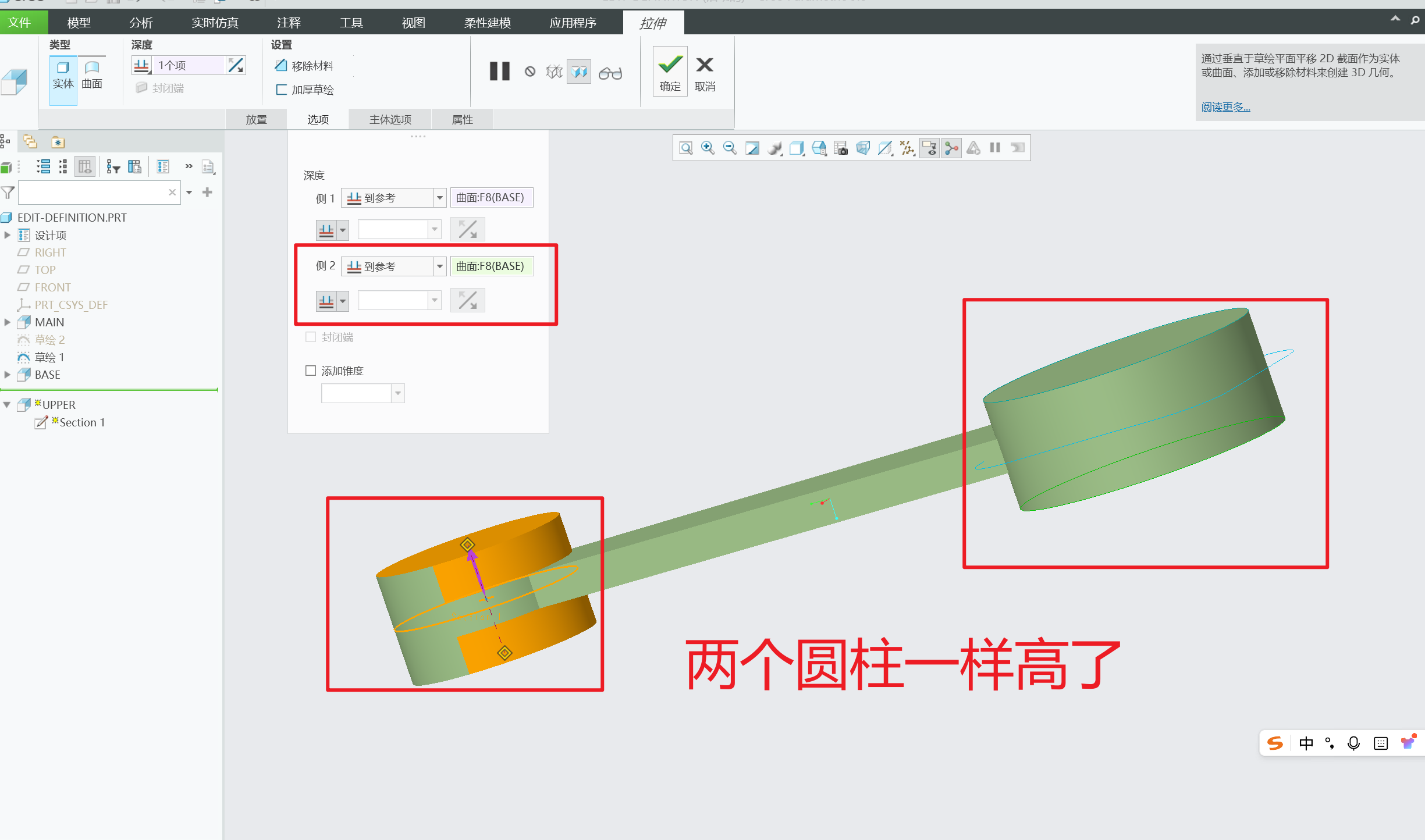Toggle the 移除材料 option
The width and height of the screenshot is (1425, 840).
282,66
